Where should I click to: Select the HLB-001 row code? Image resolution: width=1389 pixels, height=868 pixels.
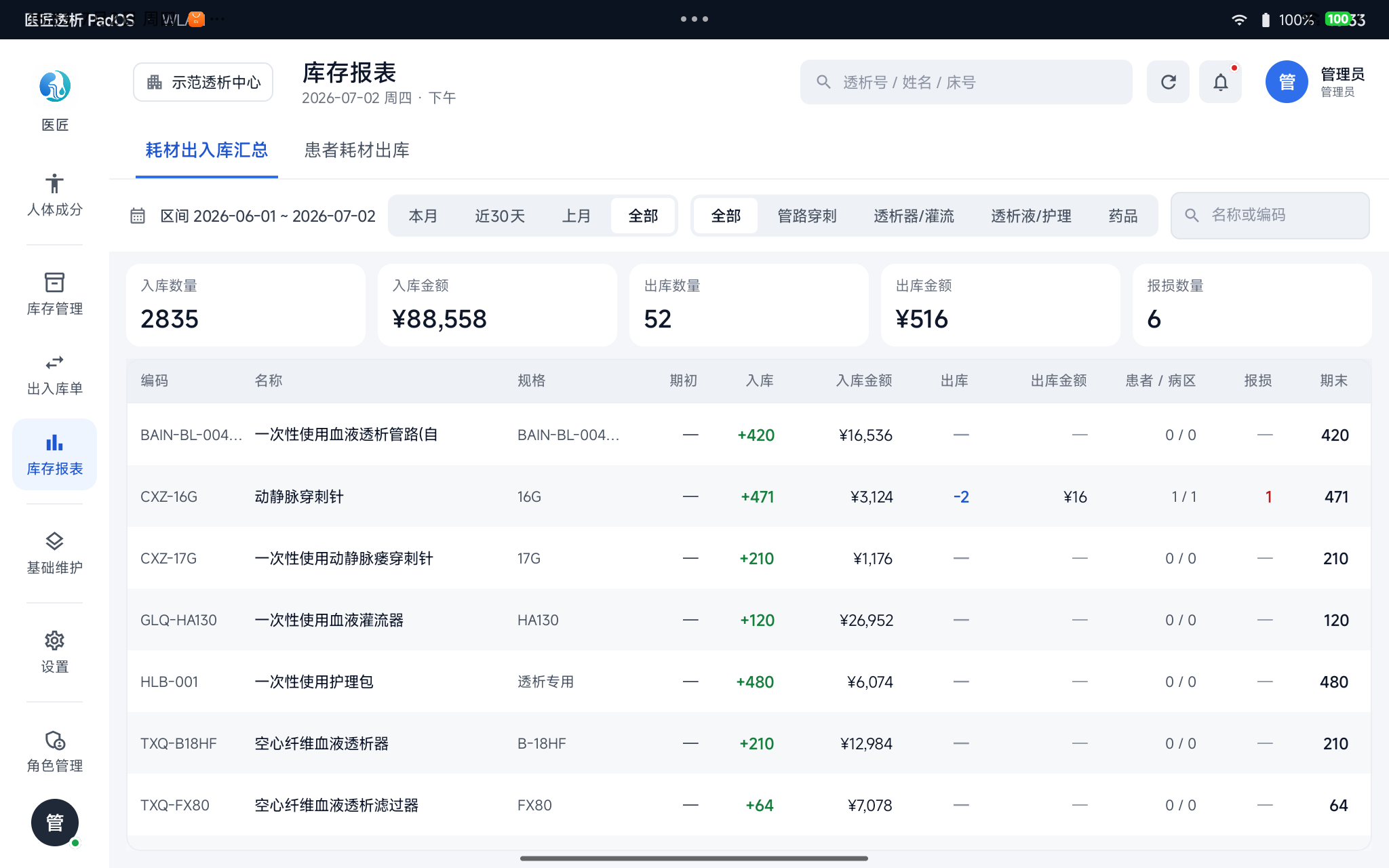coord(169,682)
